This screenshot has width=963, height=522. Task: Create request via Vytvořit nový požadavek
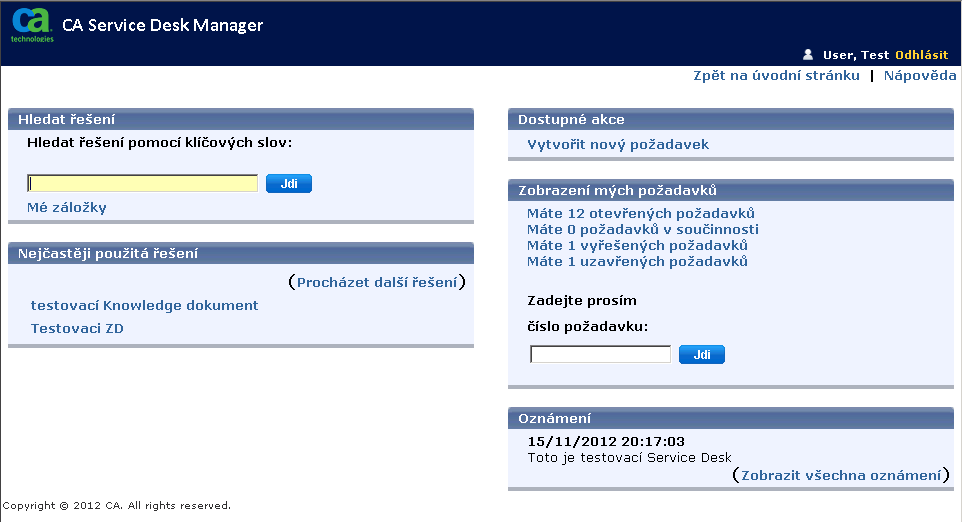pos(618,144)
